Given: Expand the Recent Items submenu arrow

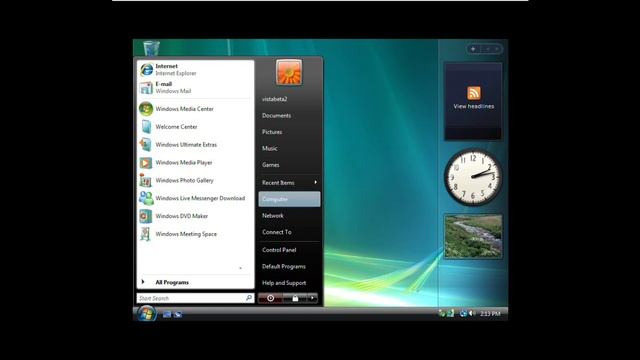Looking at the screenshot, I should click(x=316, y=182).
